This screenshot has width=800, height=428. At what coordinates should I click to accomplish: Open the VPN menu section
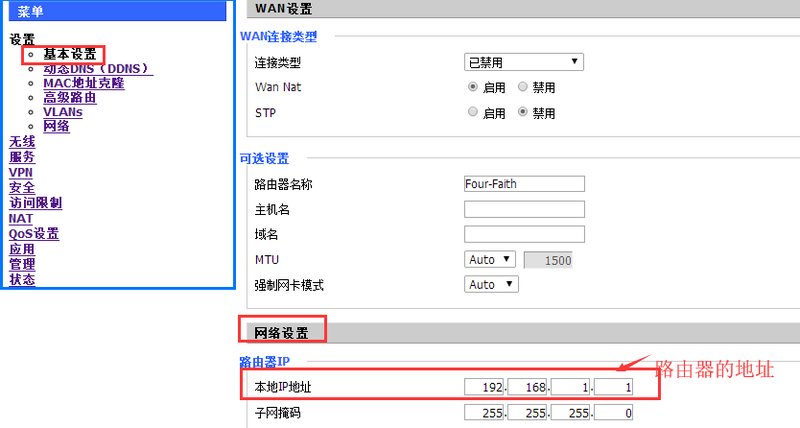[20, 172]
